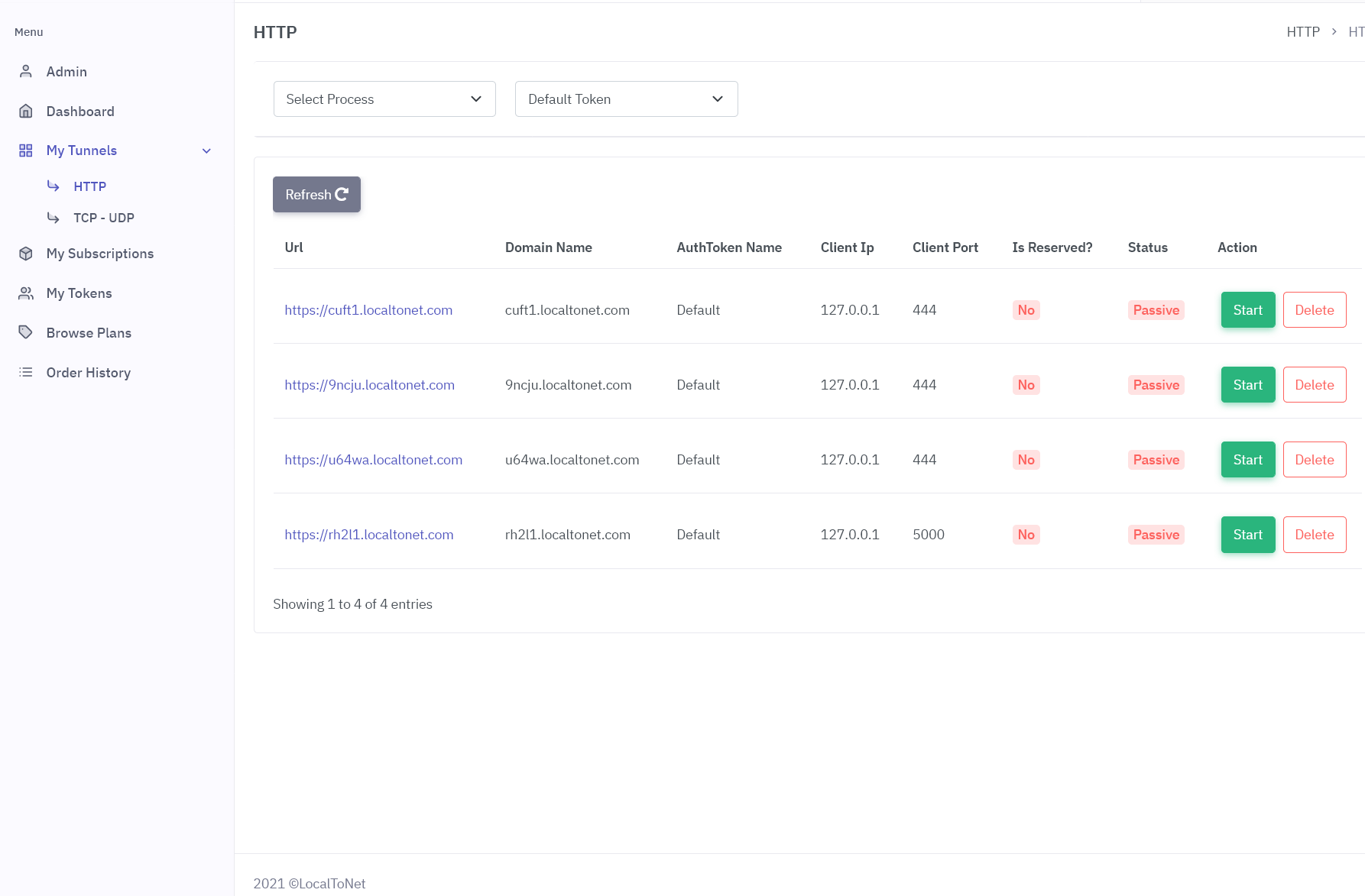Click the My Subscriptions box icon
The width and height of the screenshot is (1365, 896).
pyautogui.click(x=26, y=254)
